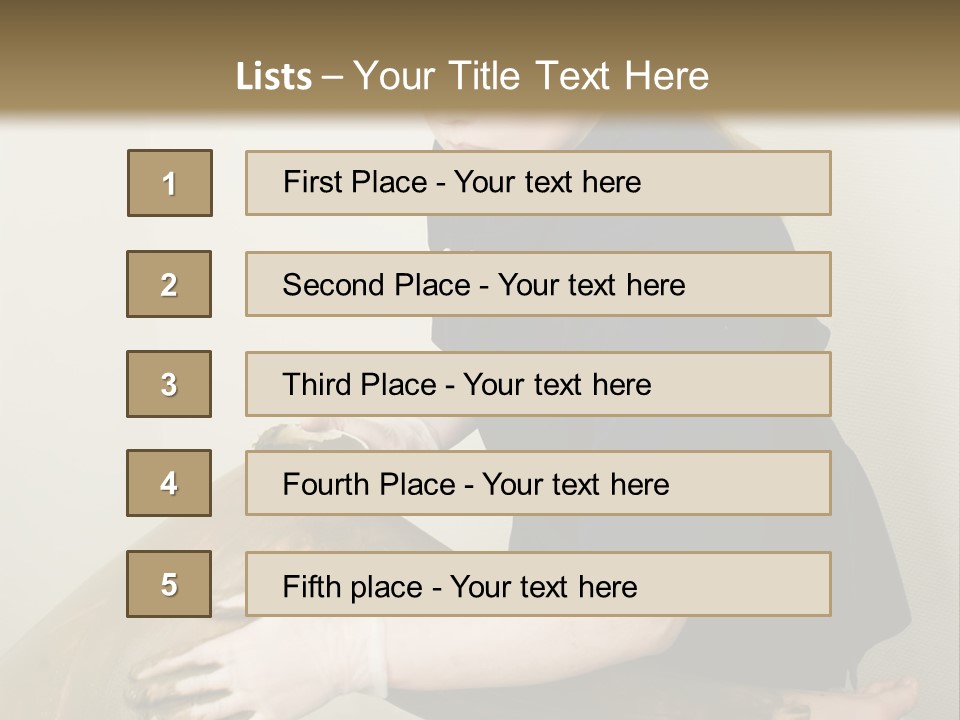Select the Third Place text bar

click(x=538, y=384)
